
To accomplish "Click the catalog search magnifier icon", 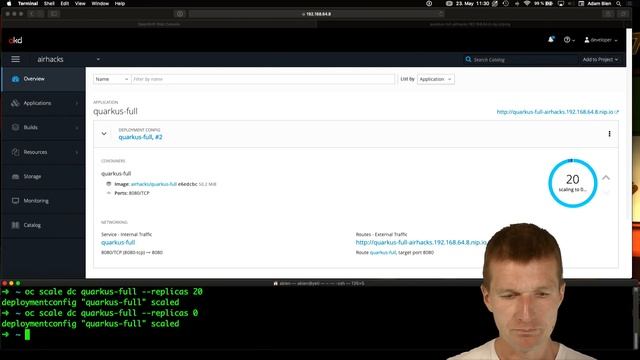I will click(x=468, y=60).
